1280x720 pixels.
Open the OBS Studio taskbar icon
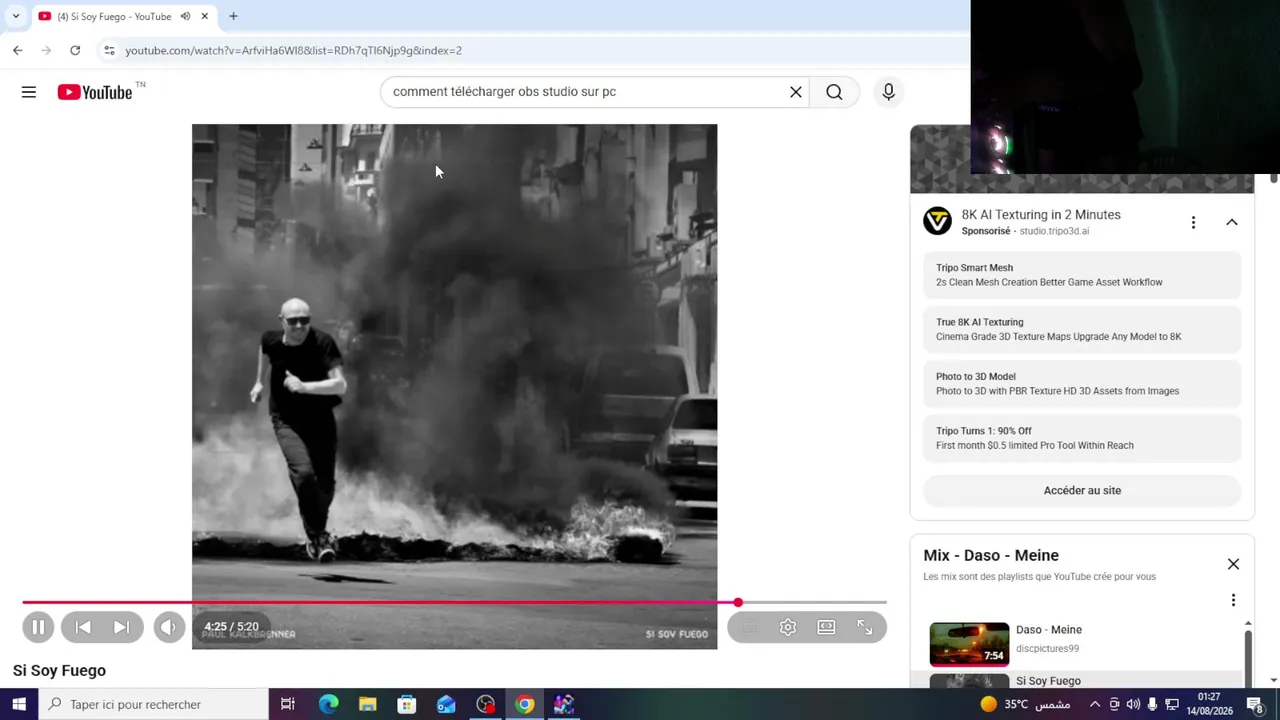(x=485, y=704)
